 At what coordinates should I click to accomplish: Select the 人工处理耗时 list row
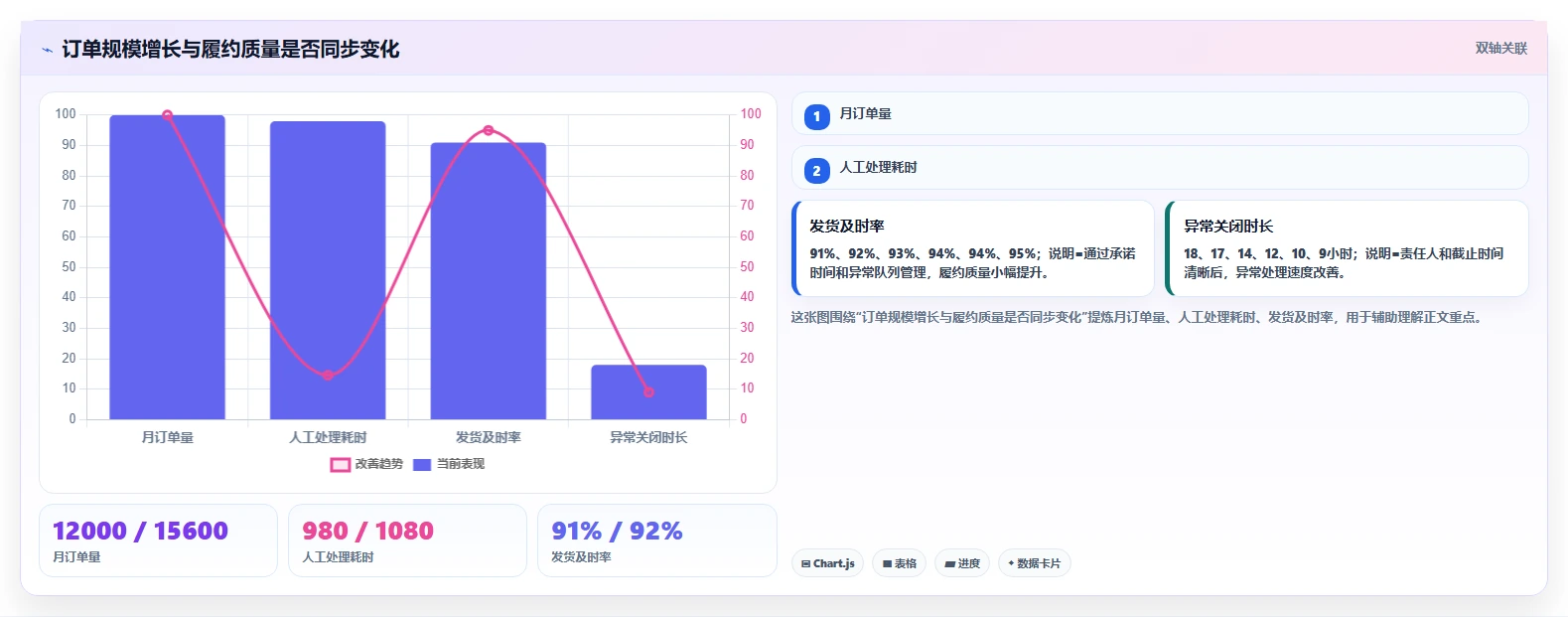1159,167
